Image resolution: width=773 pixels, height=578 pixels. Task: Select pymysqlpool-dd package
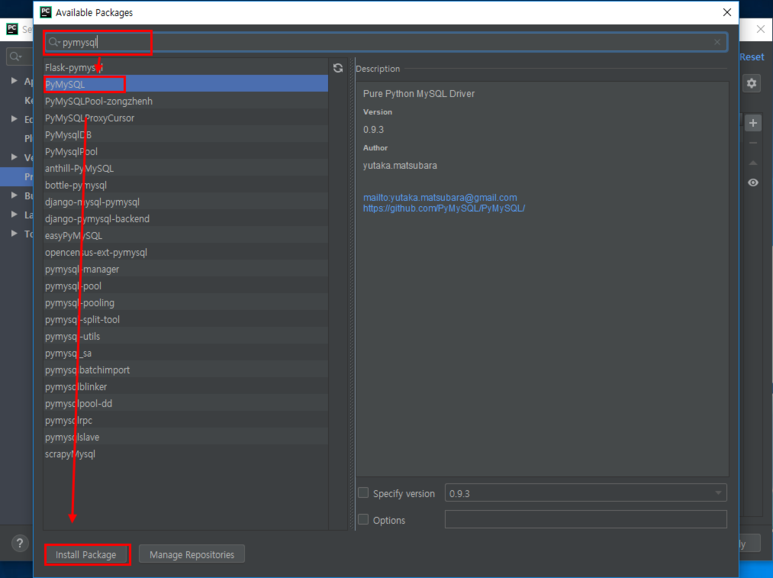(x=186, y=403)
